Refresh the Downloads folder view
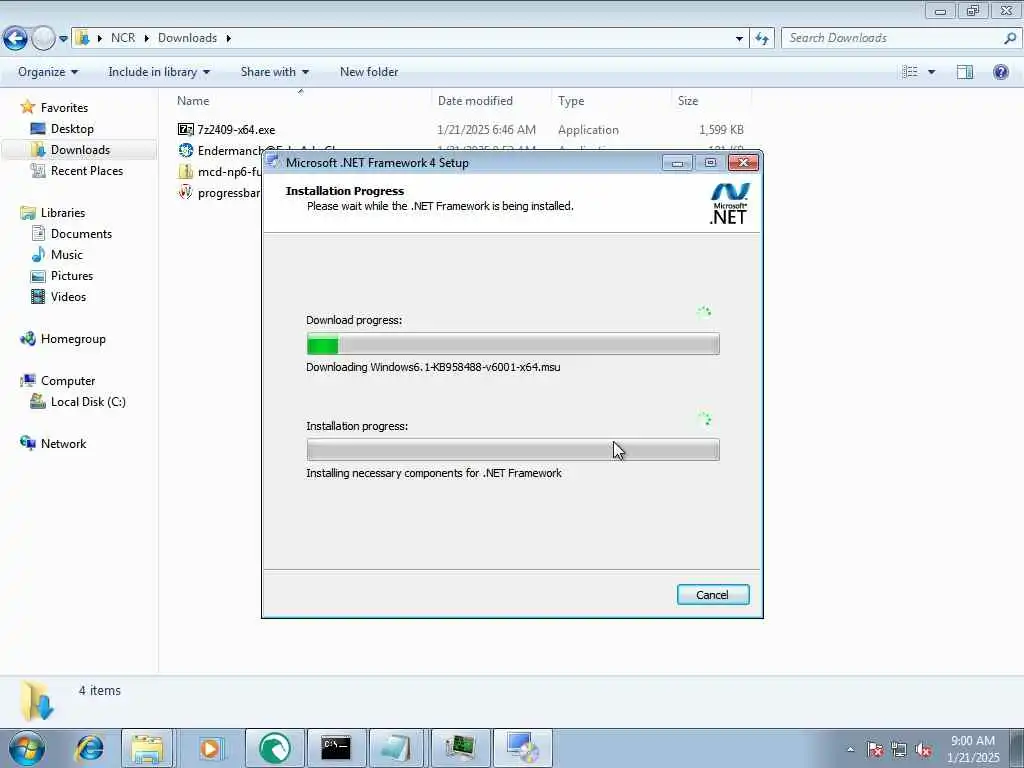 coord(762,39)
